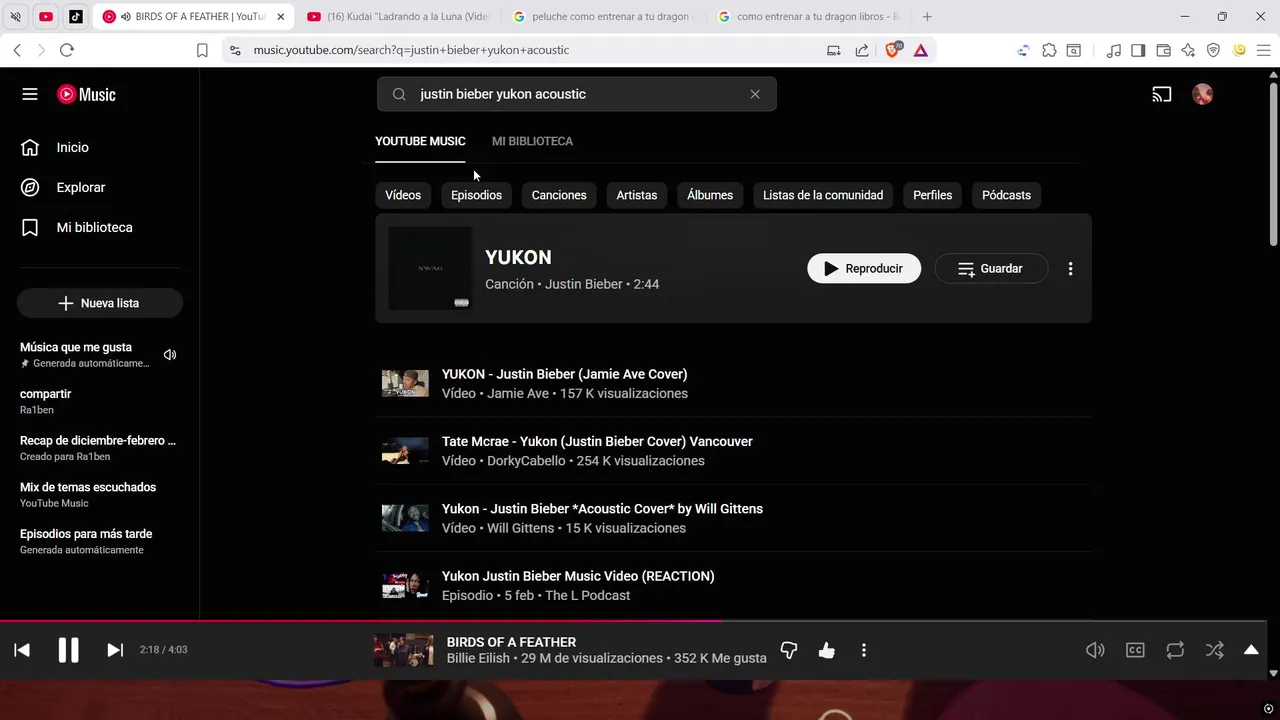Image resolution: width=1280 pixels, height=720 pixels.
Task: Filter results by Vídeos
Action: [403, 195]
